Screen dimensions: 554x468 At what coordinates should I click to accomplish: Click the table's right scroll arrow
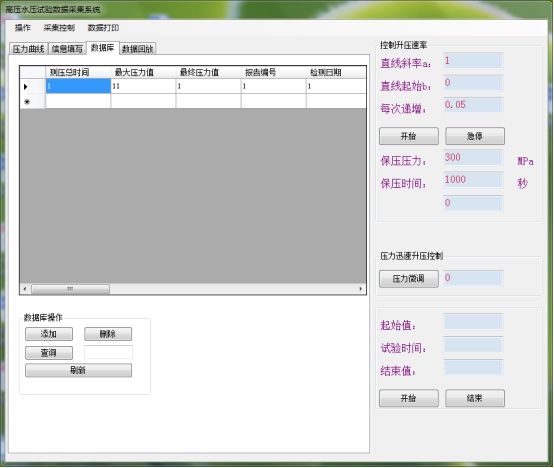[x=361, y=289]
